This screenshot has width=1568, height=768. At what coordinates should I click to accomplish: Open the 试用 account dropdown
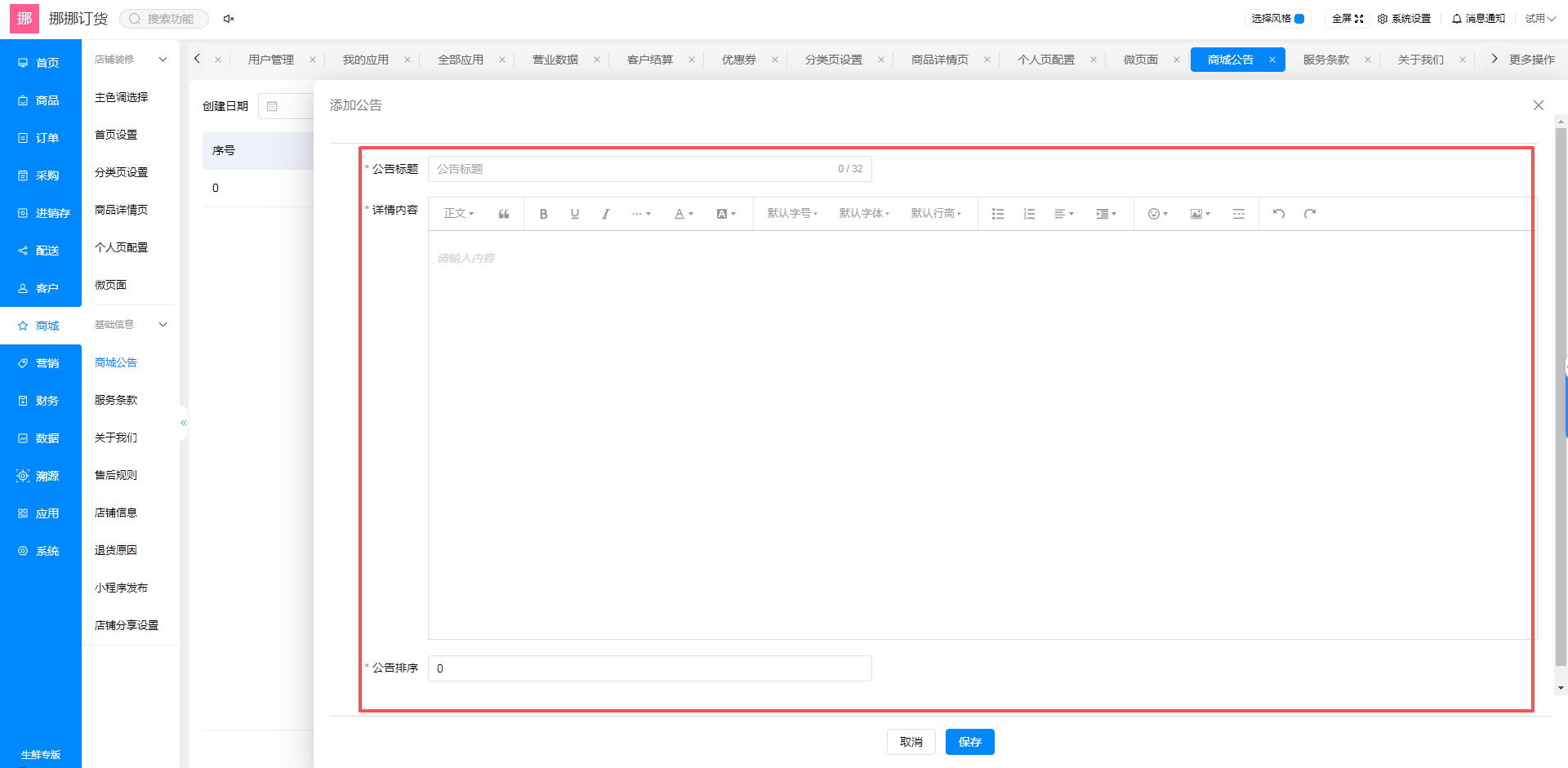click(x=1540, y=19)
